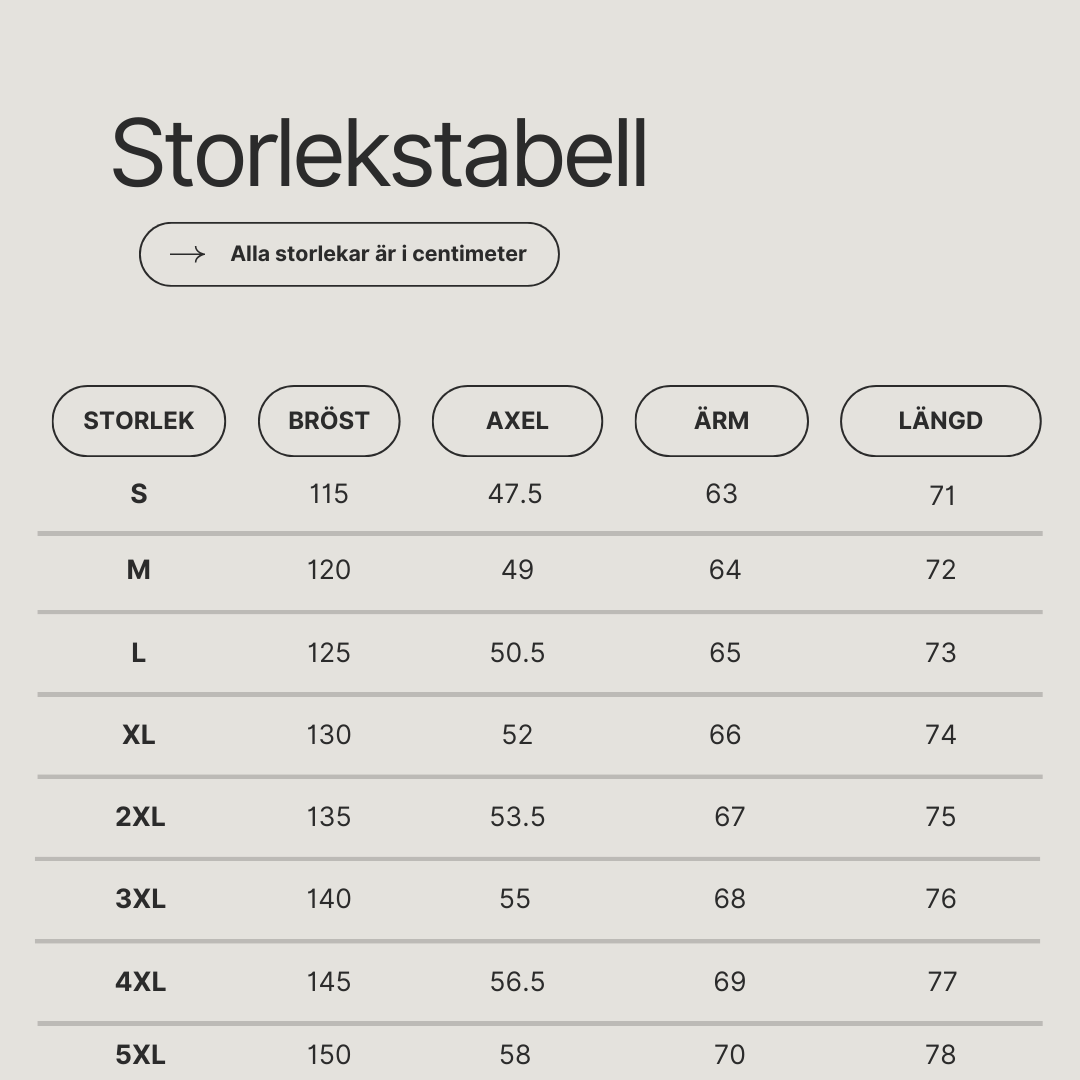
Task: Select the size S row label
Action: tap(138, 494)
